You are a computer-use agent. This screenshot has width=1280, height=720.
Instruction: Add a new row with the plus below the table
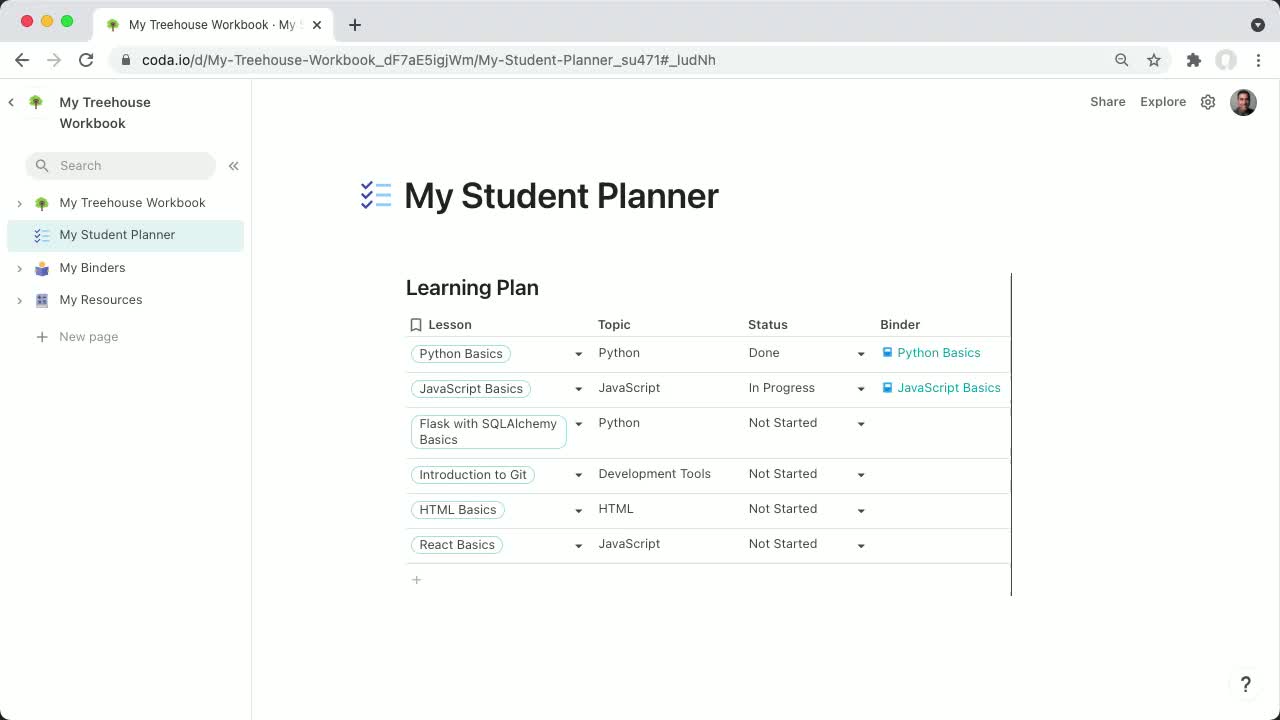coord(416,580)
